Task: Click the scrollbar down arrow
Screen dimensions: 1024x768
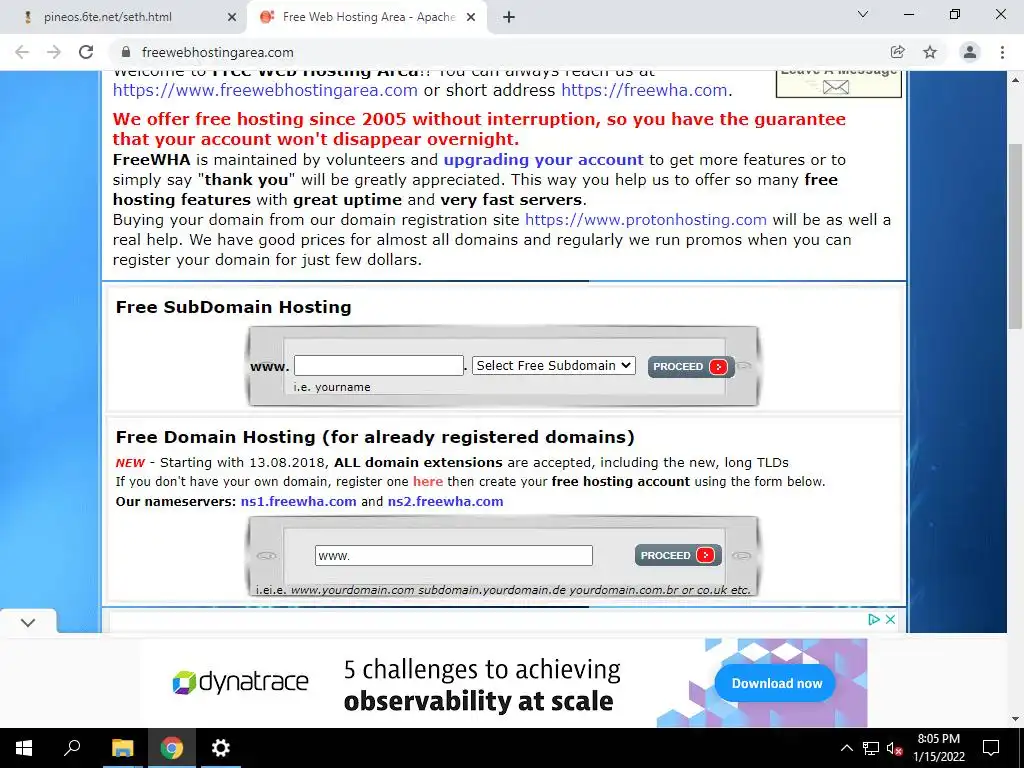Action: (1016, 719)
